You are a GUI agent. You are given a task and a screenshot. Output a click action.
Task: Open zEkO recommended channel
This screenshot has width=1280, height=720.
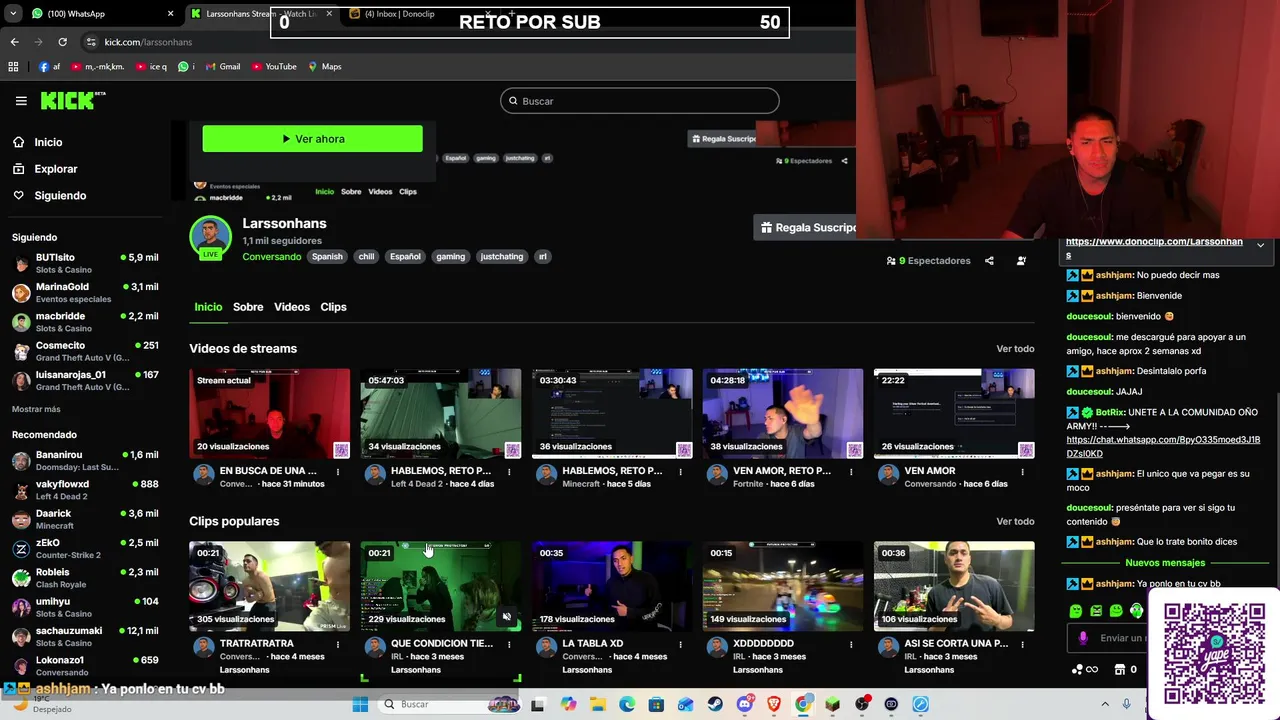pos(85,548)
